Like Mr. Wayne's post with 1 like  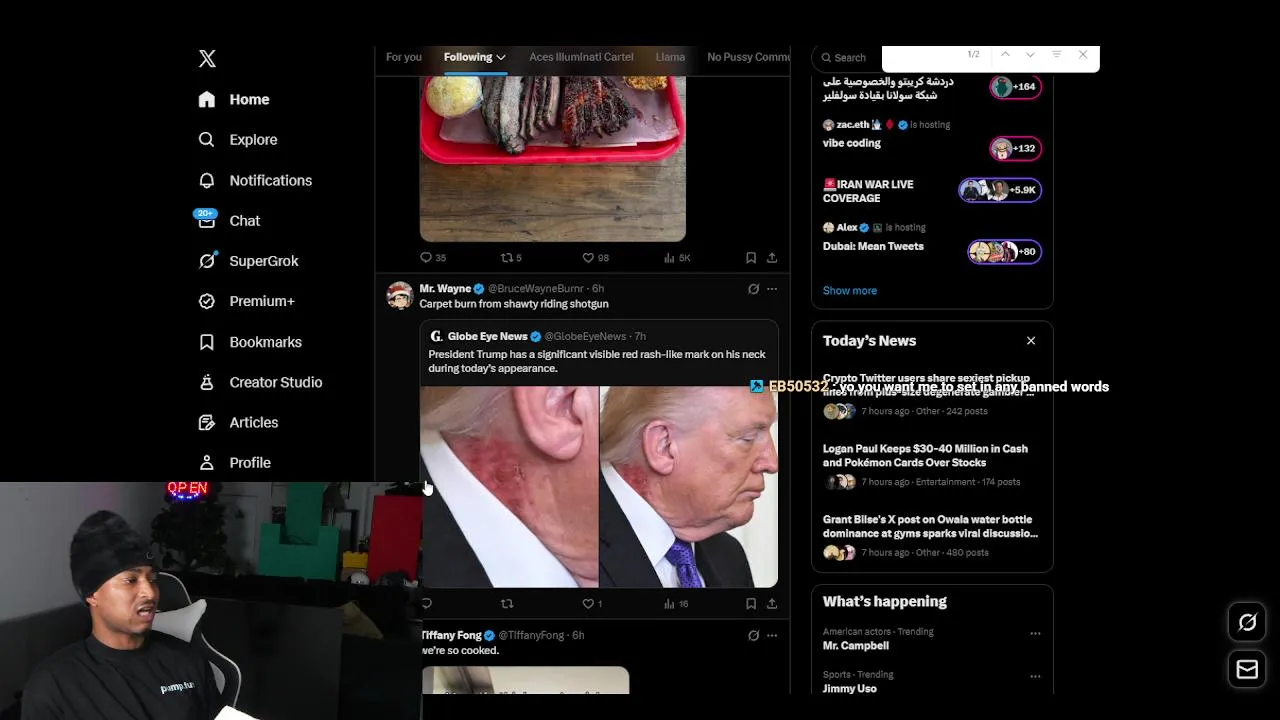pos(592,604)
